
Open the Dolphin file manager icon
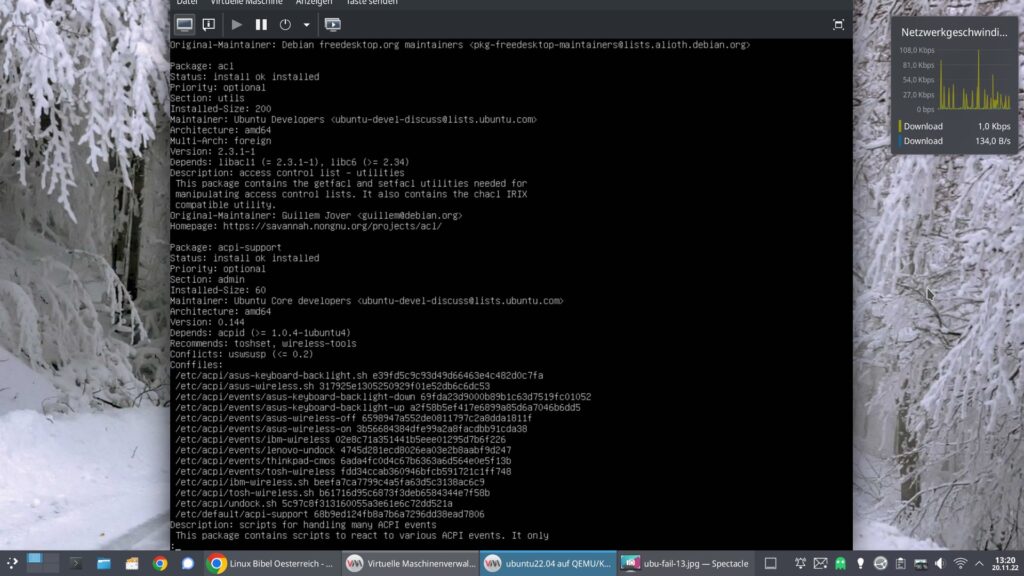104,564
